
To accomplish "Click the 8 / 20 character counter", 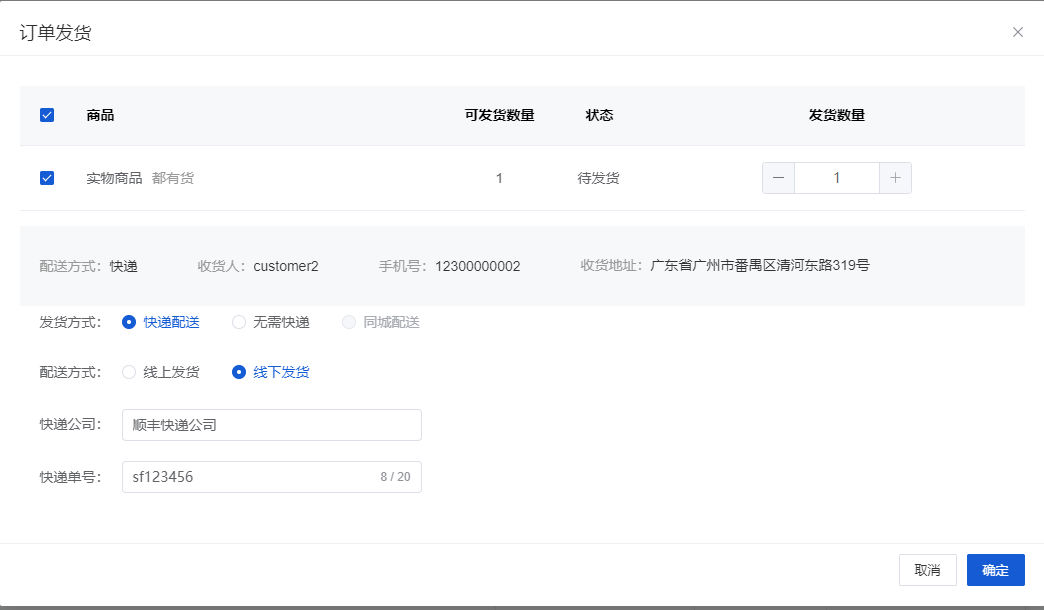I will 395,477.
